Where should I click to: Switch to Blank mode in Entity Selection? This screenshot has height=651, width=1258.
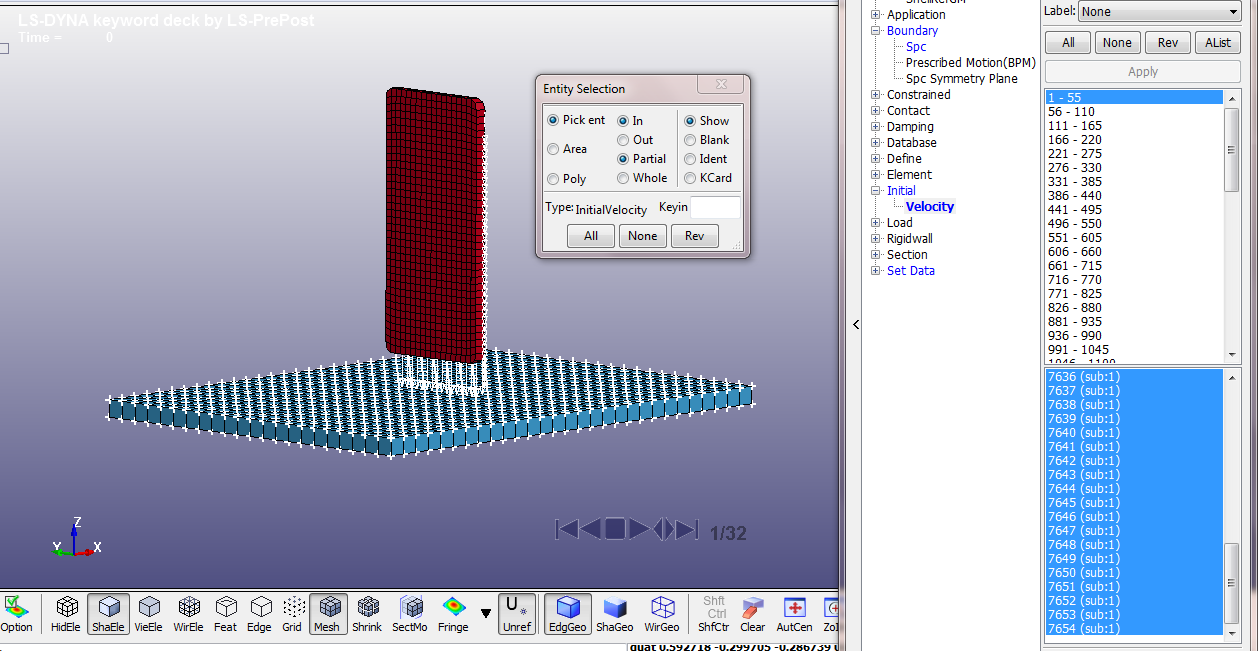(x=690, y=139)
